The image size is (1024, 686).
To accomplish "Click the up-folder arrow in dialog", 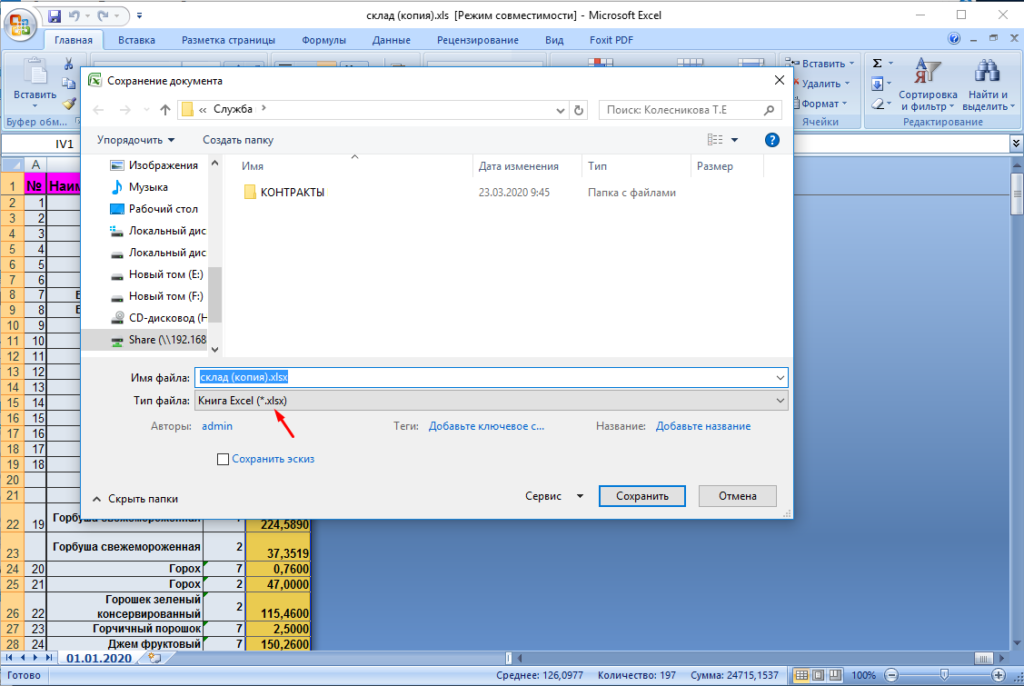I will tap(165, 109).
